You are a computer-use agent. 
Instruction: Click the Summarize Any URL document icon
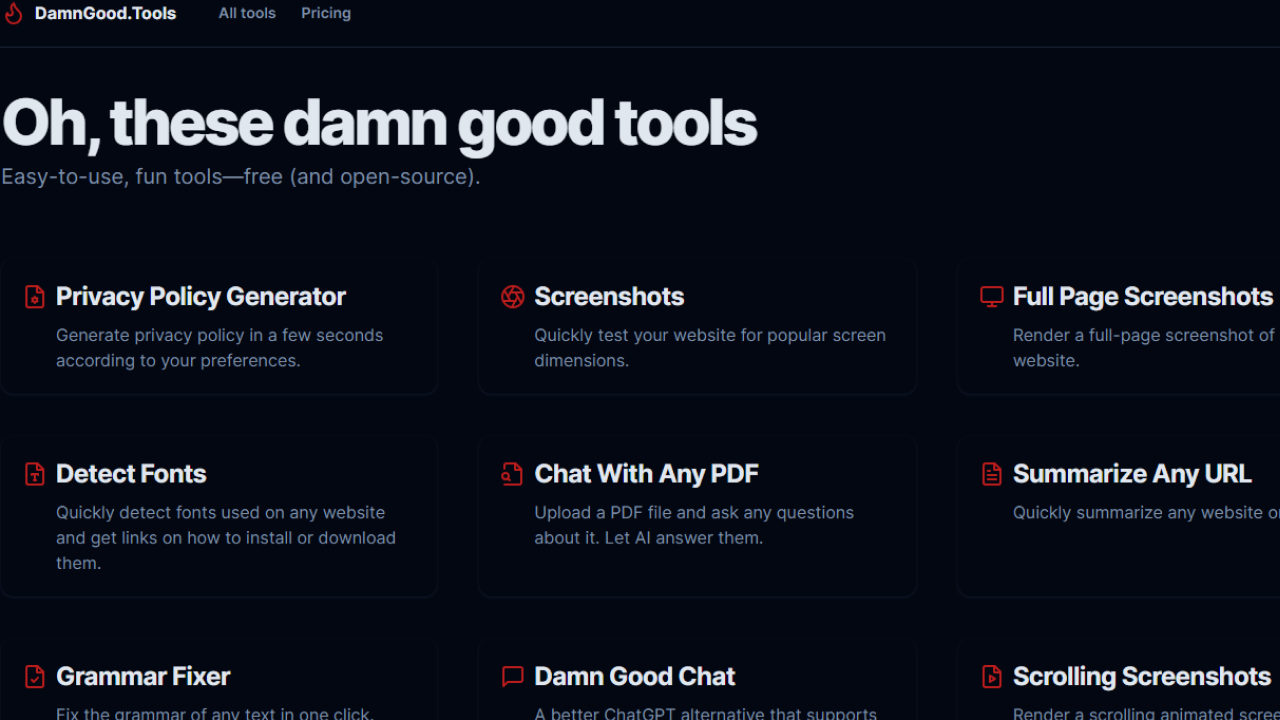pyautogui.click(x=992, y=474)
